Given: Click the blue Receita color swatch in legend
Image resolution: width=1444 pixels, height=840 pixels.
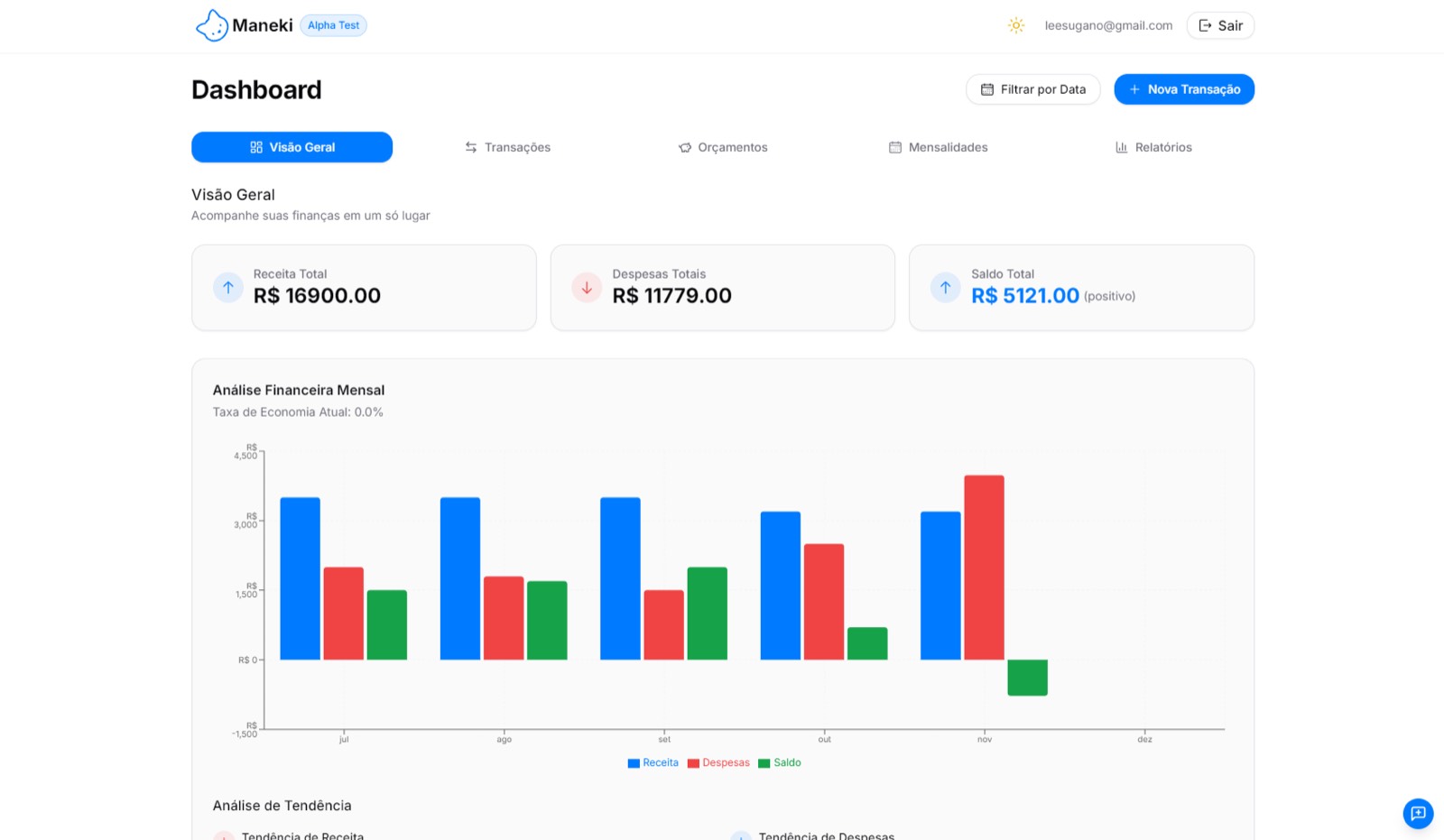Looking at the screenshot, I should [x=633, y=762].
